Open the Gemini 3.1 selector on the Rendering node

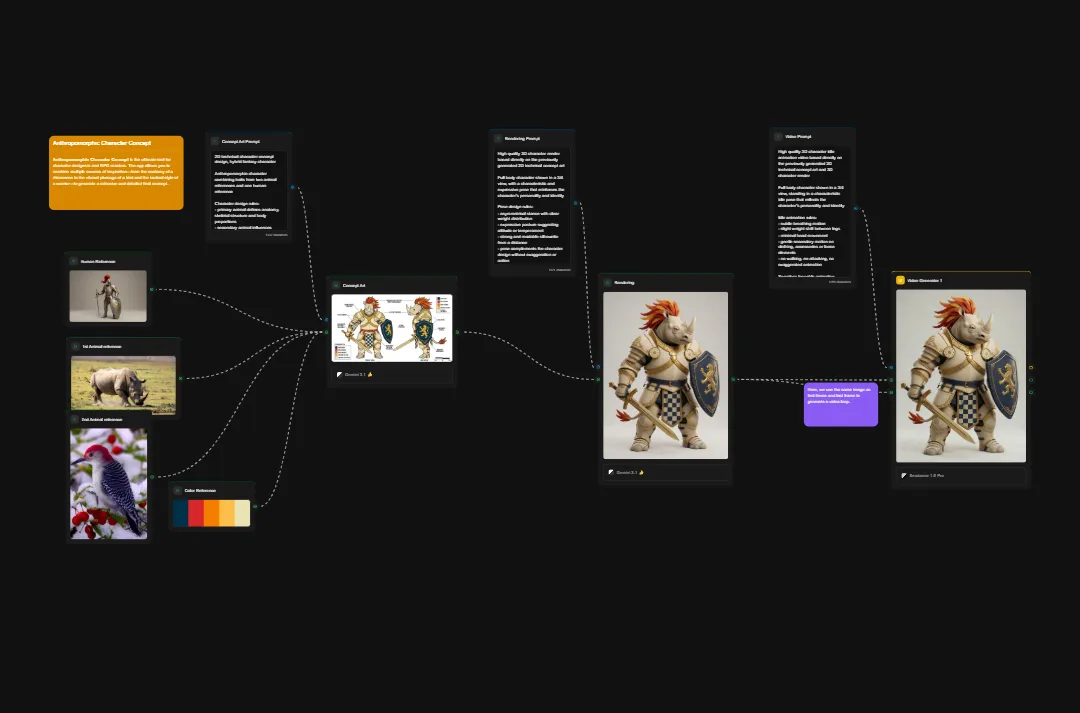click(x=630, y=470)
